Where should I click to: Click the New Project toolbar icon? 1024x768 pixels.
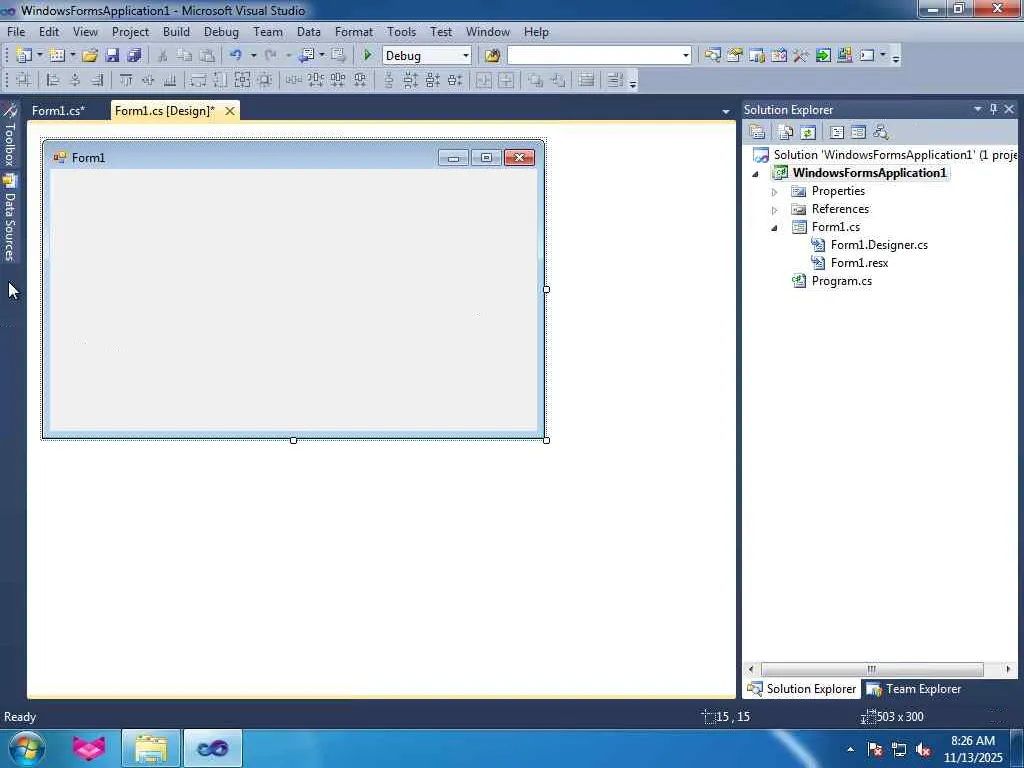(x=24, y=56)
